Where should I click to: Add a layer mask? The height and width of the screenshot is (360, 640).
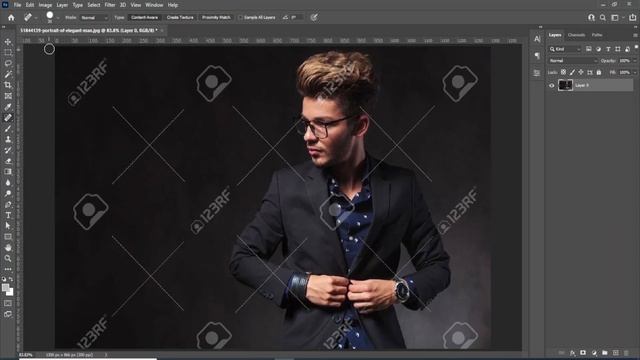point(583,353)
